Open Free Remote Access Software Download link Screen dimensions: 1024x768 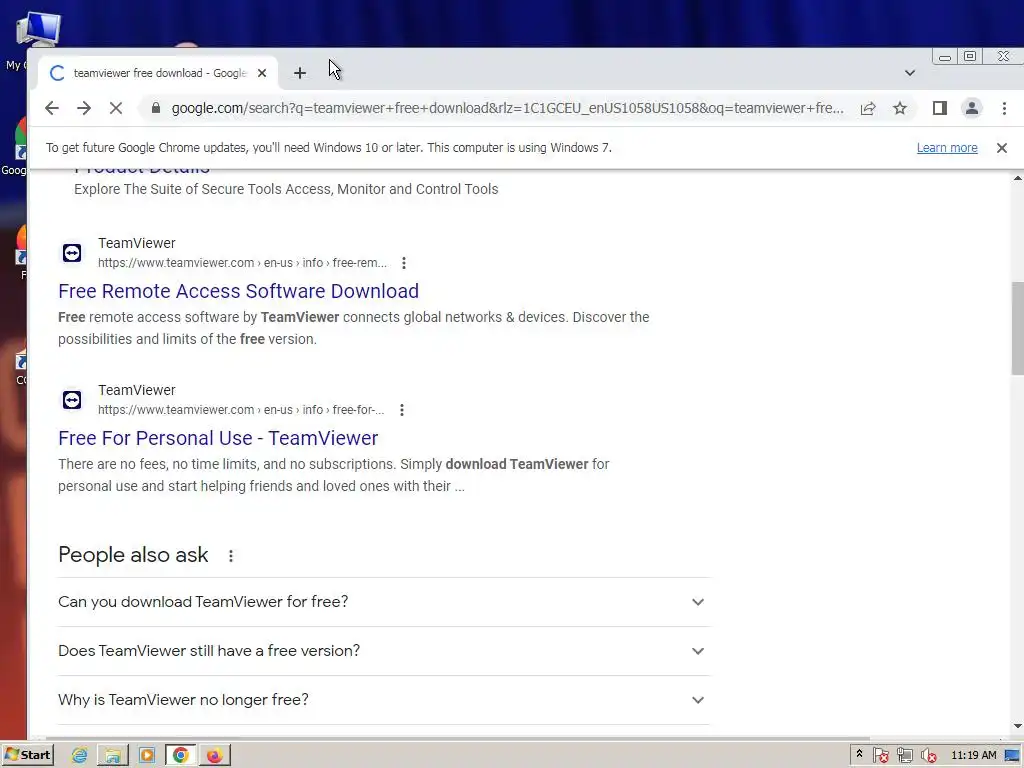(x=238, y=291)
